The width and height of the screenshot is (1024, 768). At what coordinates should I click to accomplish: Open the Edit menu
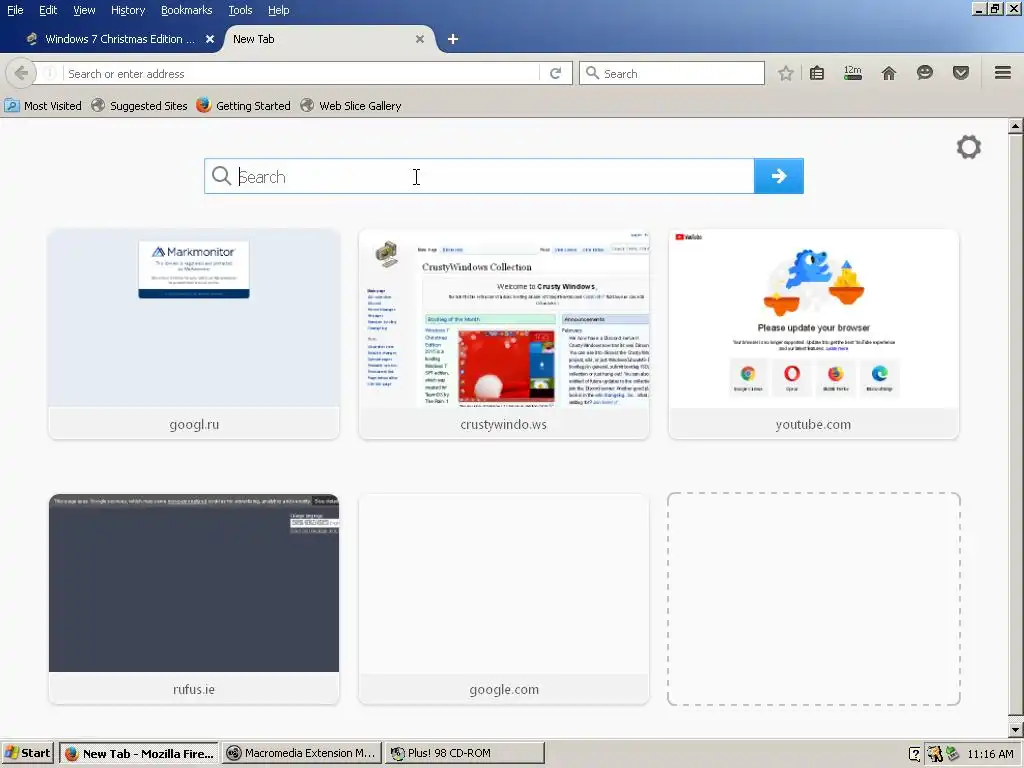coord(48,10)
